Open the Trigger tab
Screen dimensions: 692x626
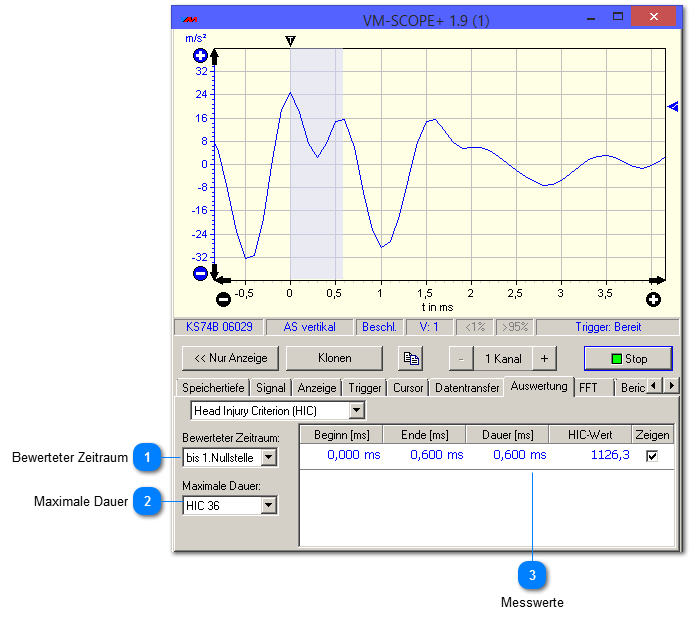click(365, 388)
